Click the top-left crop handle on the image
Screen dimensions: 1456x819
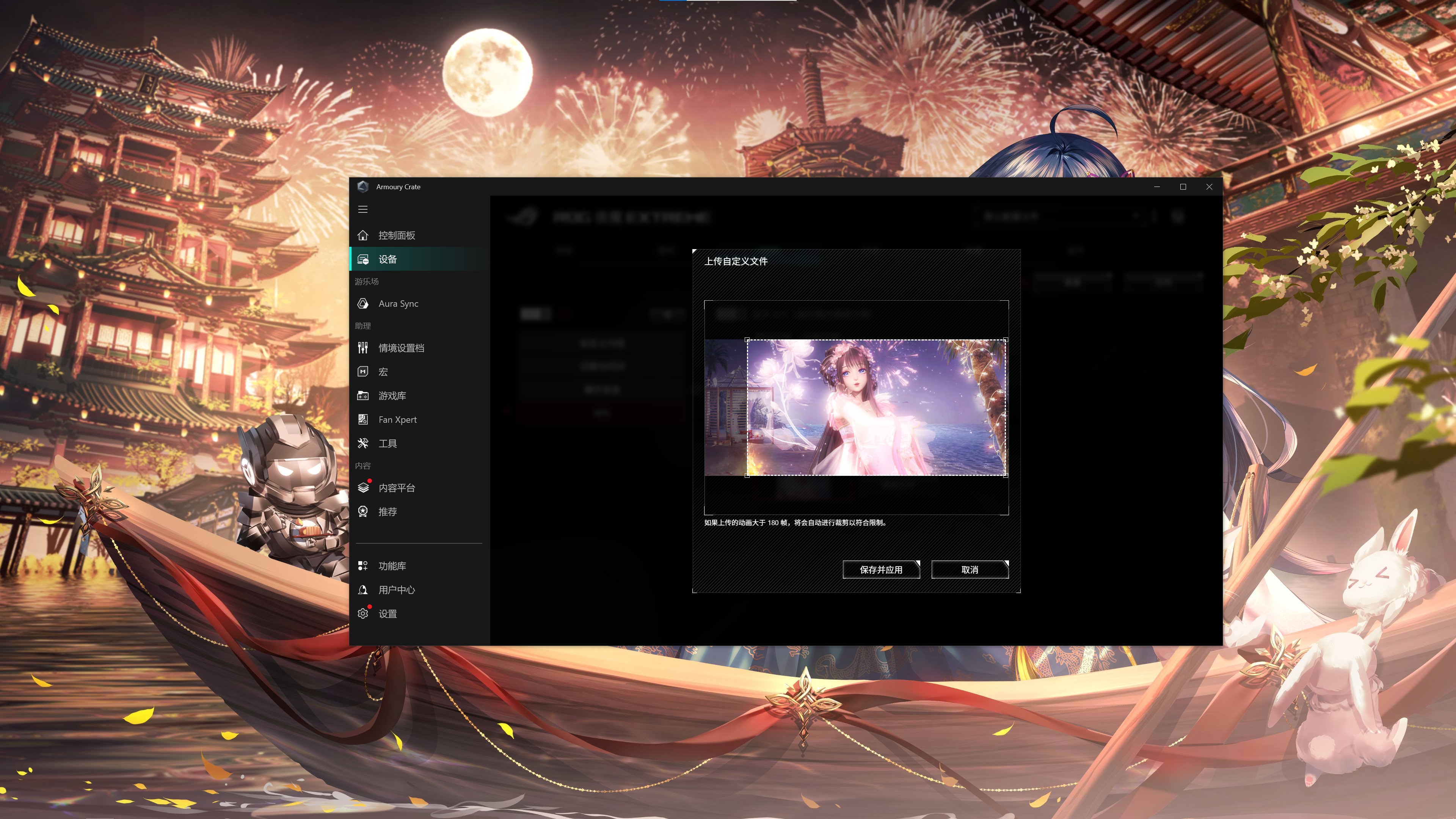[747, 340]
